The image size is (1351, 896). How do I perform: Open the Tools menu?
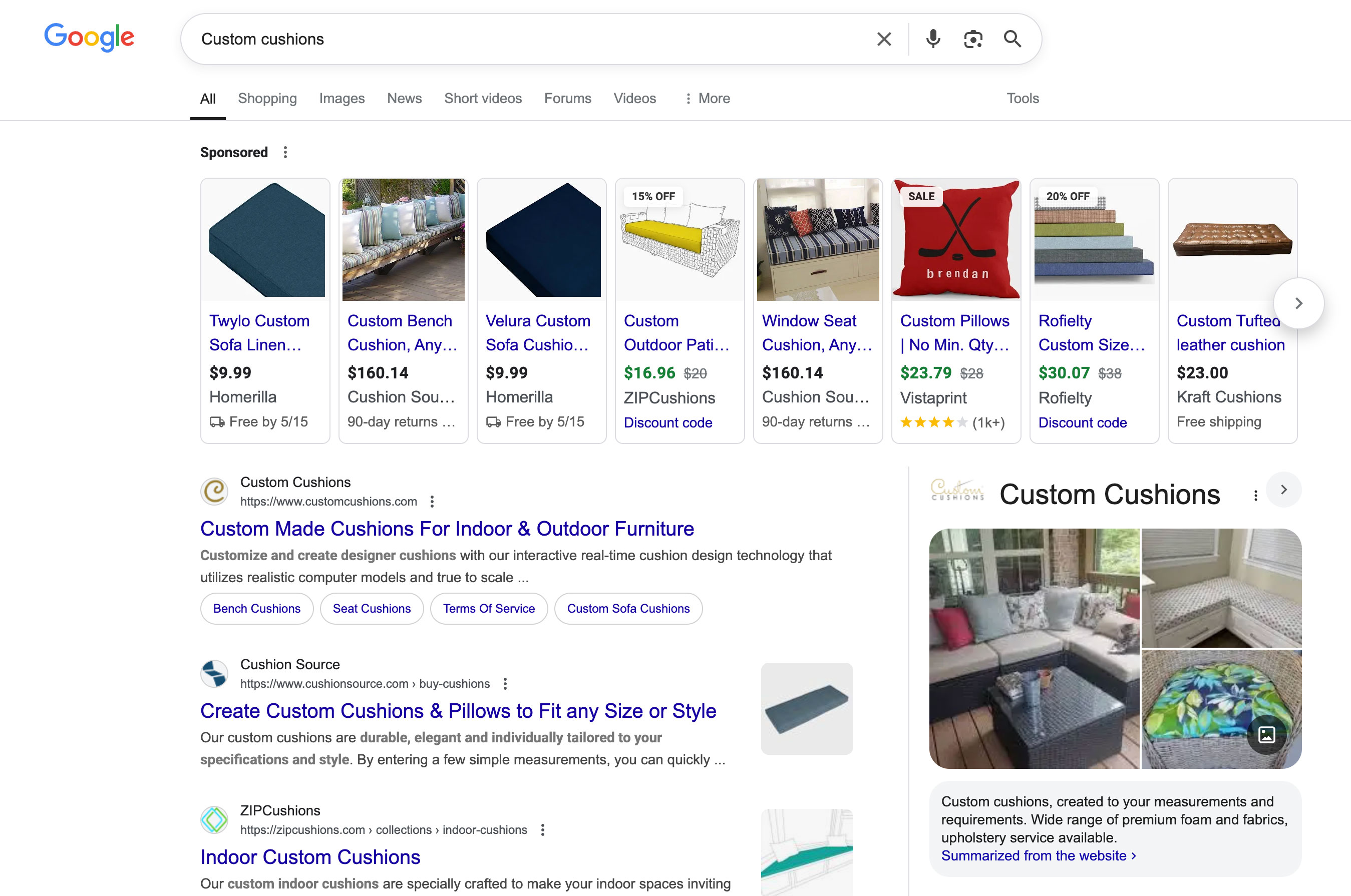tap(1023, 98)
